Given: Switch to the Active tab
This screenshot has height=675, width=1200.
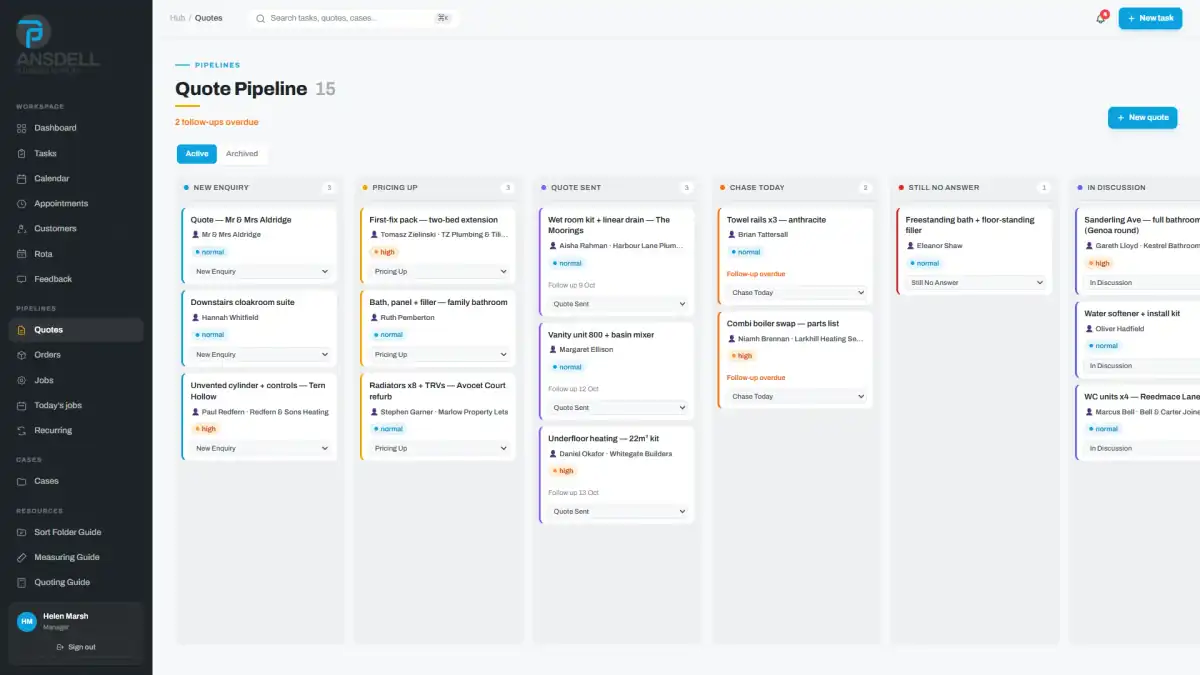Looking at the screenshot, I should [197, 154].
